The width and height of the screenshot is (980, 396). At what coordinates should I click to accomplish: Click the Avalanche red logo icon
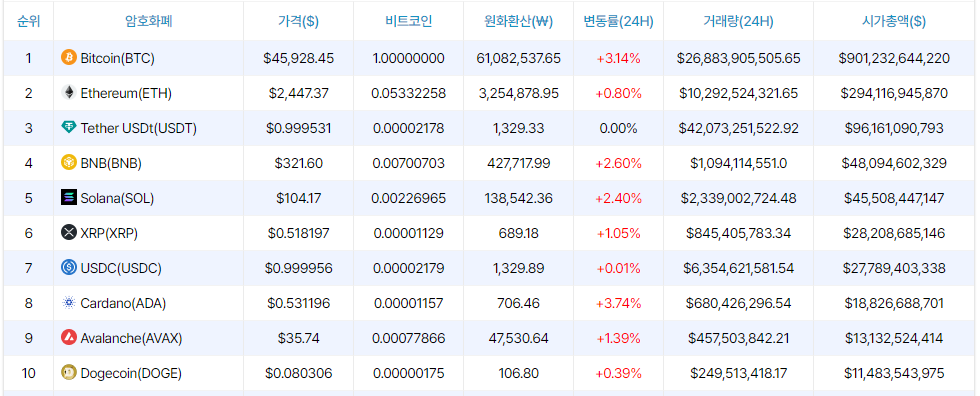coord(69,338)
